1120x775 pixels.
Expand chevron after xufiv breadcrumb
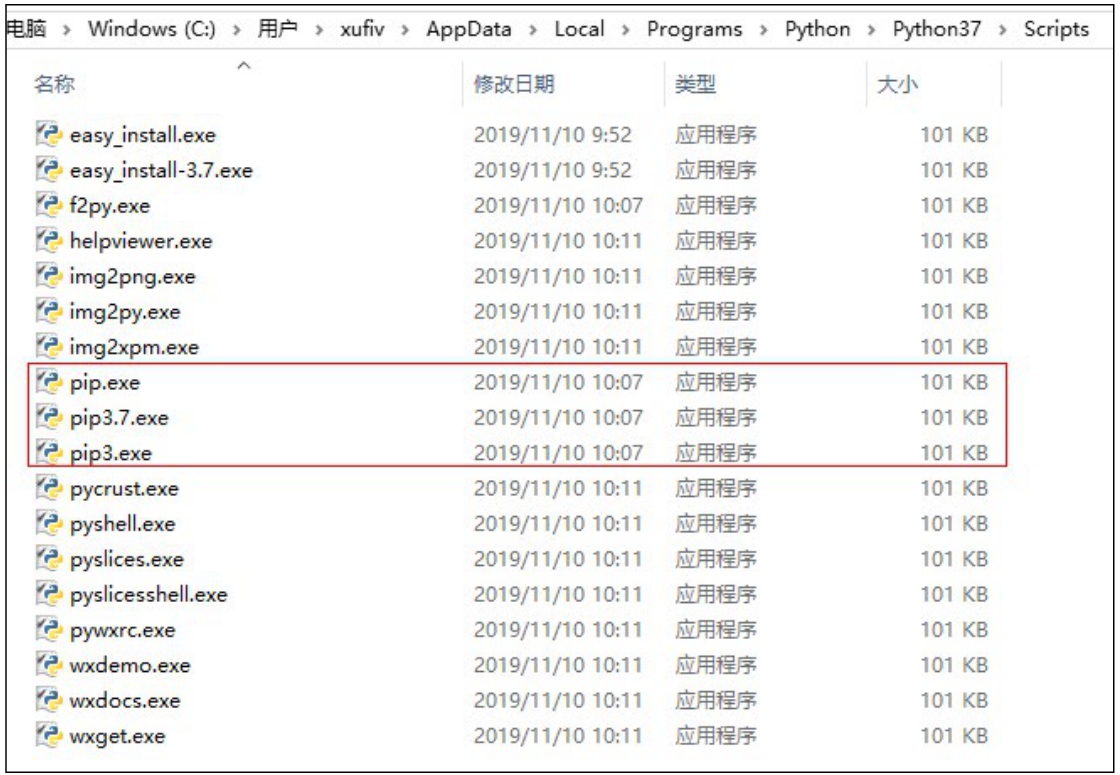(x=405, y=30)
